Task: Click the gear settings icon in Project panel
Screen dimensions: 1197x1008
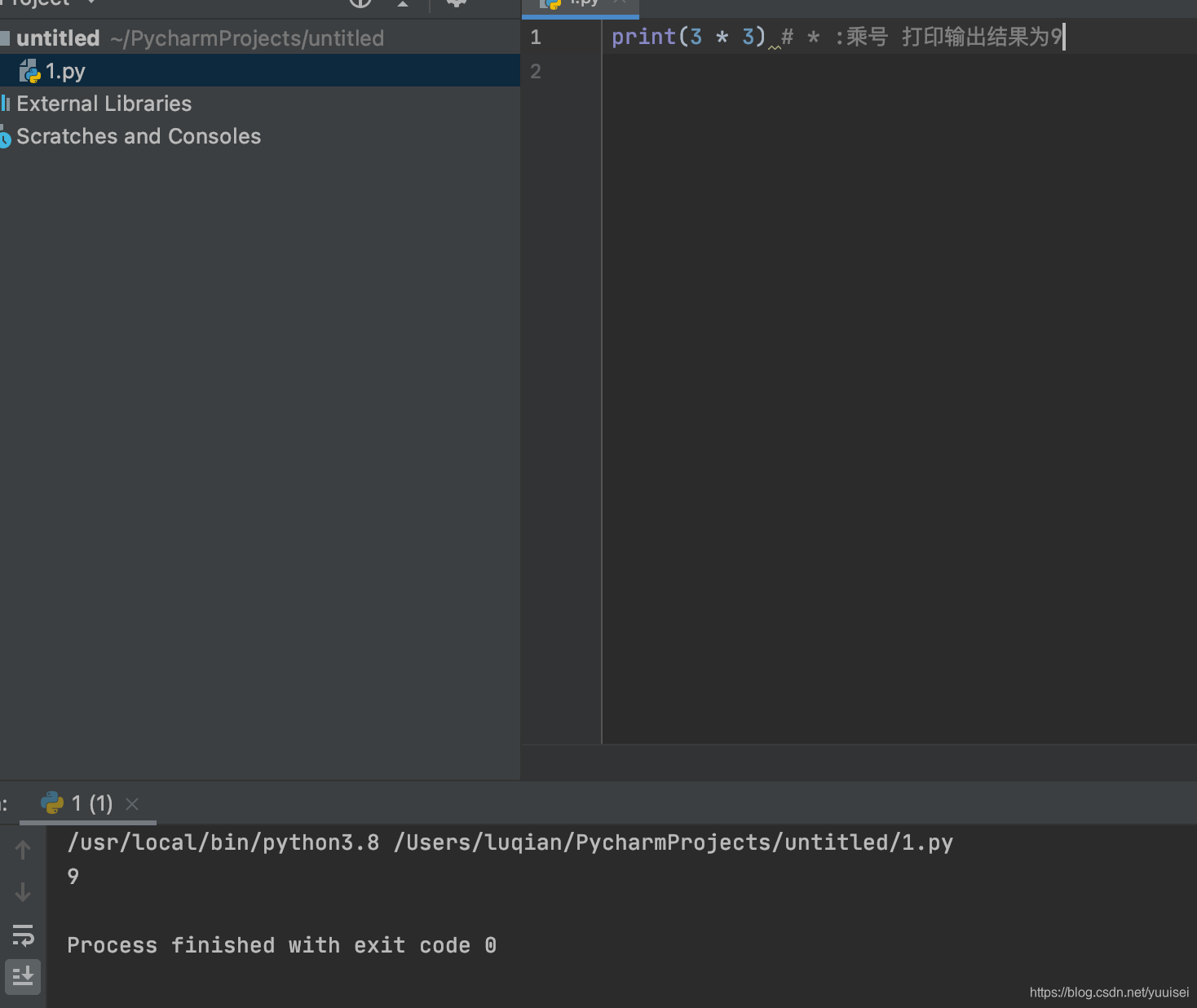Action: point(457,3)
